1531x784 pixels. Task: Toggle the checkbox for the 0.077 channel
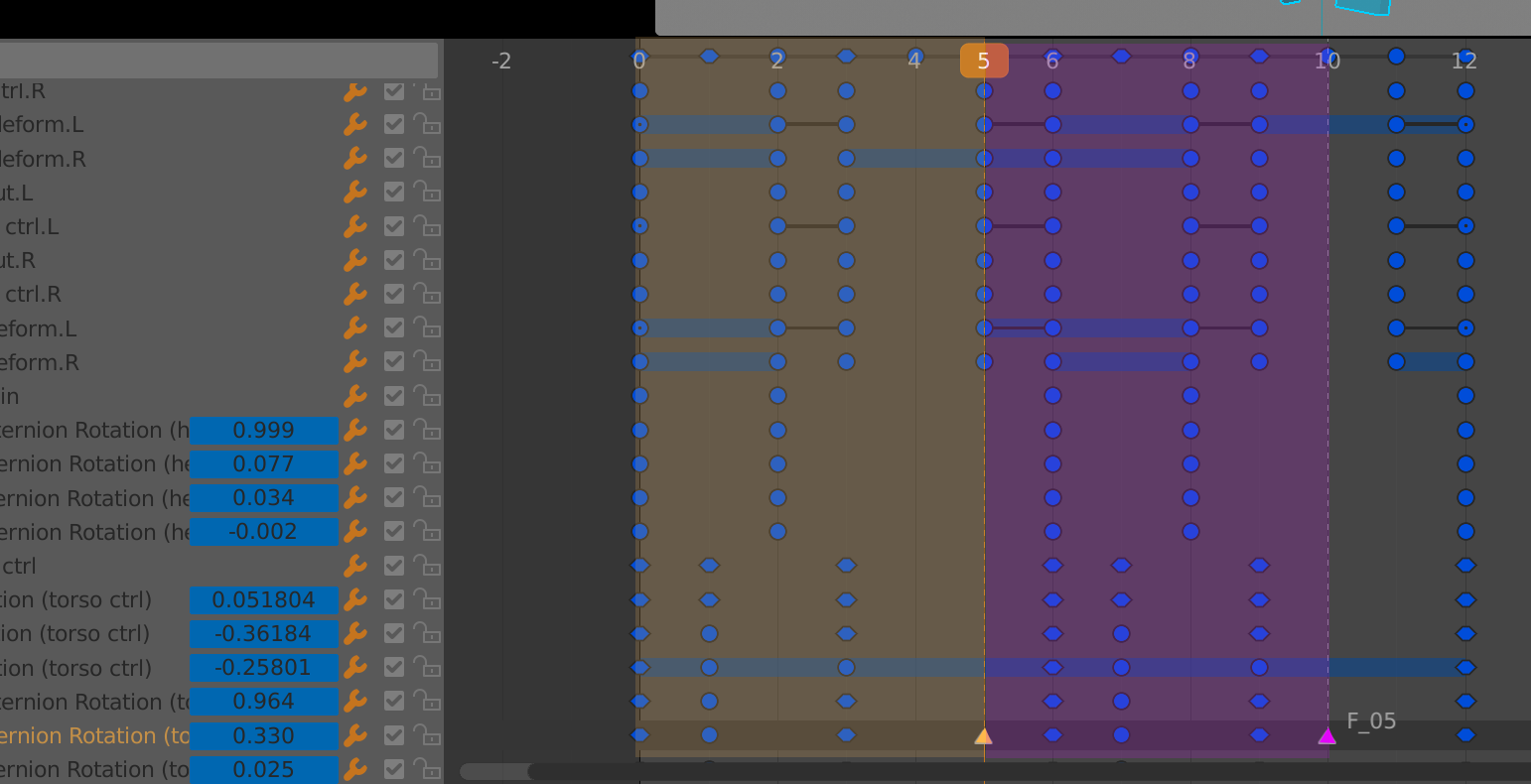[x=394, y=463]
